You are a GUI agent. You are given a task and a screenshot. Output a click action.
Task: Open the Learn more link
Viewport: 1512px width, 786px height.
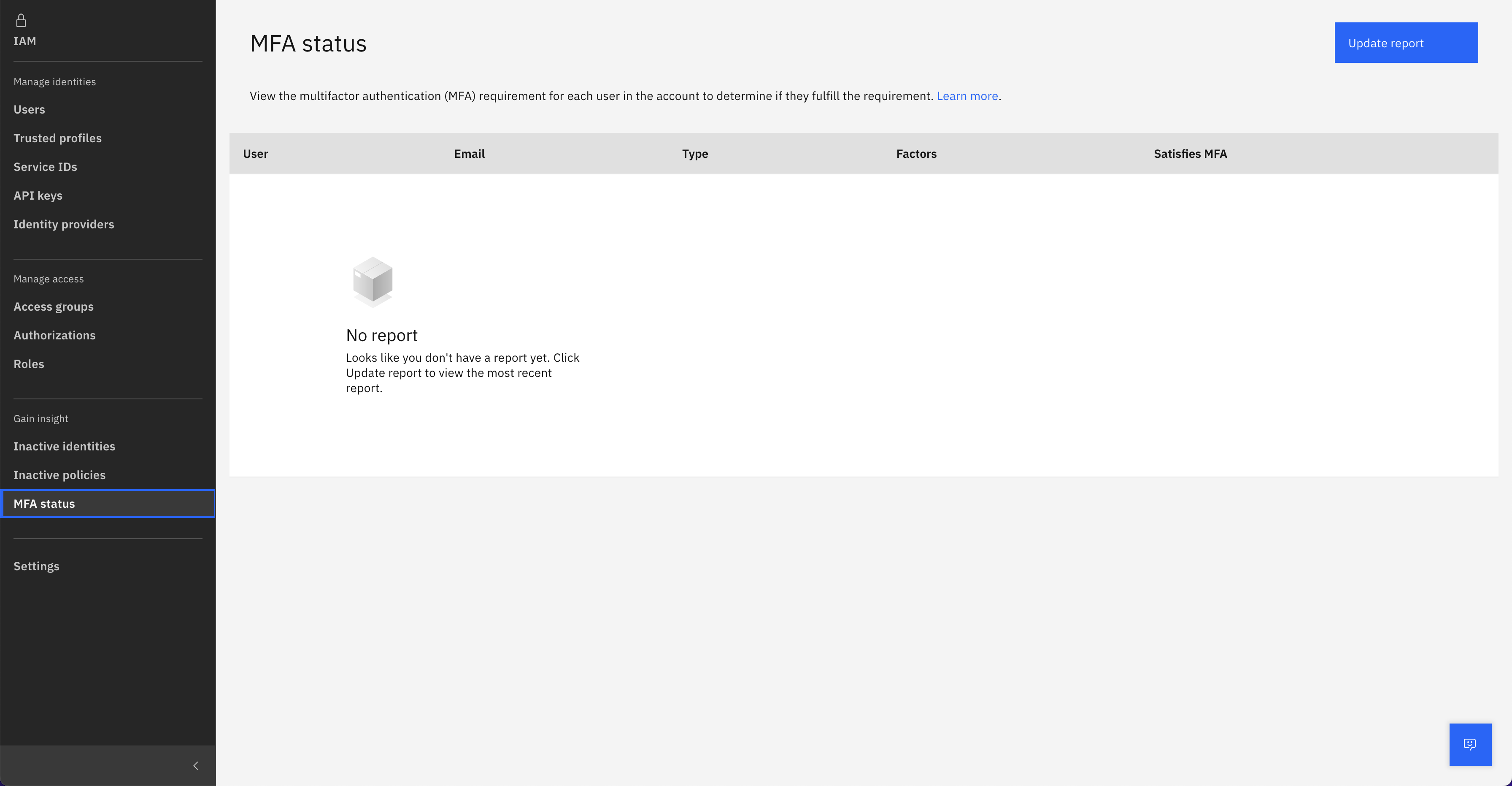[x=967, y=96]
